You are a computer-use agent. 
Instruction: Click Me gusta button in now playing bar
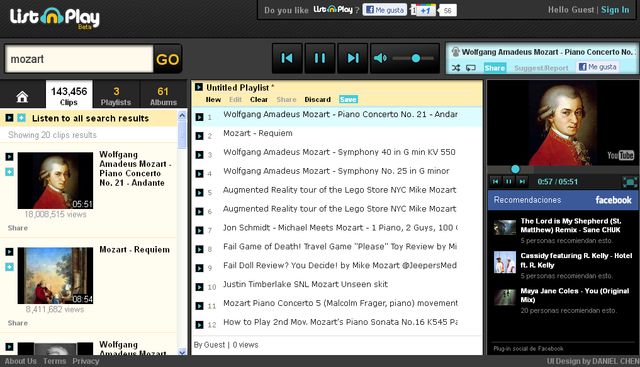(598, 67)
